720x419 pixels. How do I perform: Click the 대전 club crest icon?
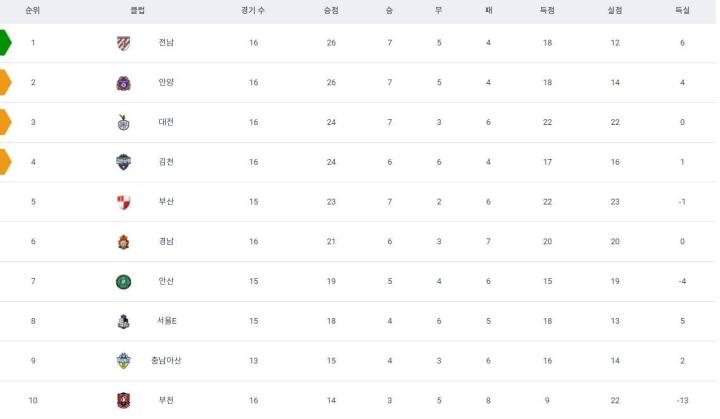123,122
